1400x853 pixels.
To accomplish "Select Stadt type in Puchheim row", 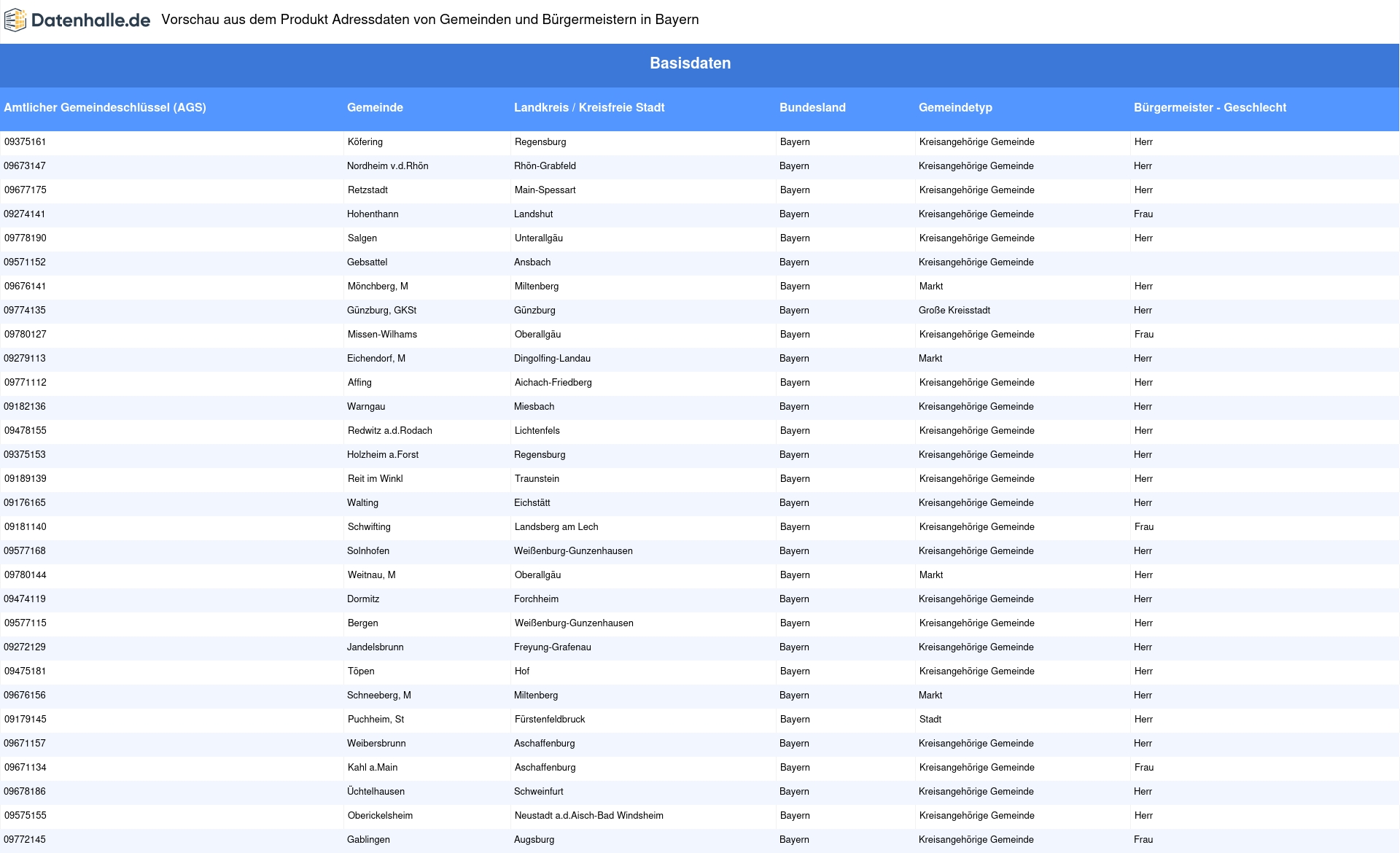I will 930,720.
